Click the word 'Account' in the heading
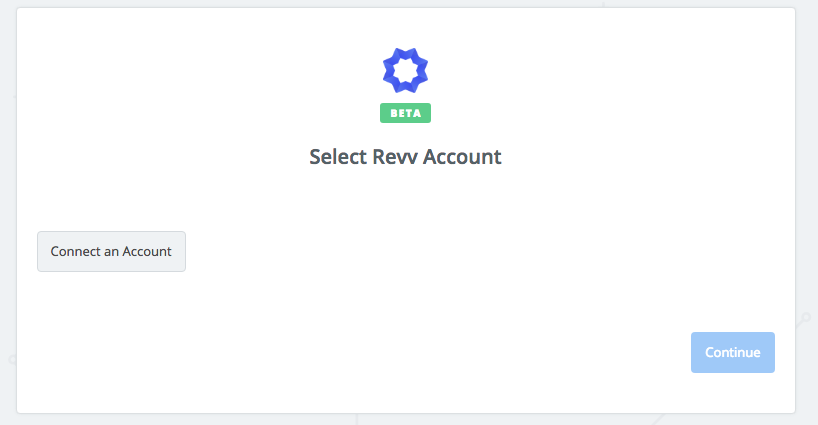 (x=462, y=157)
